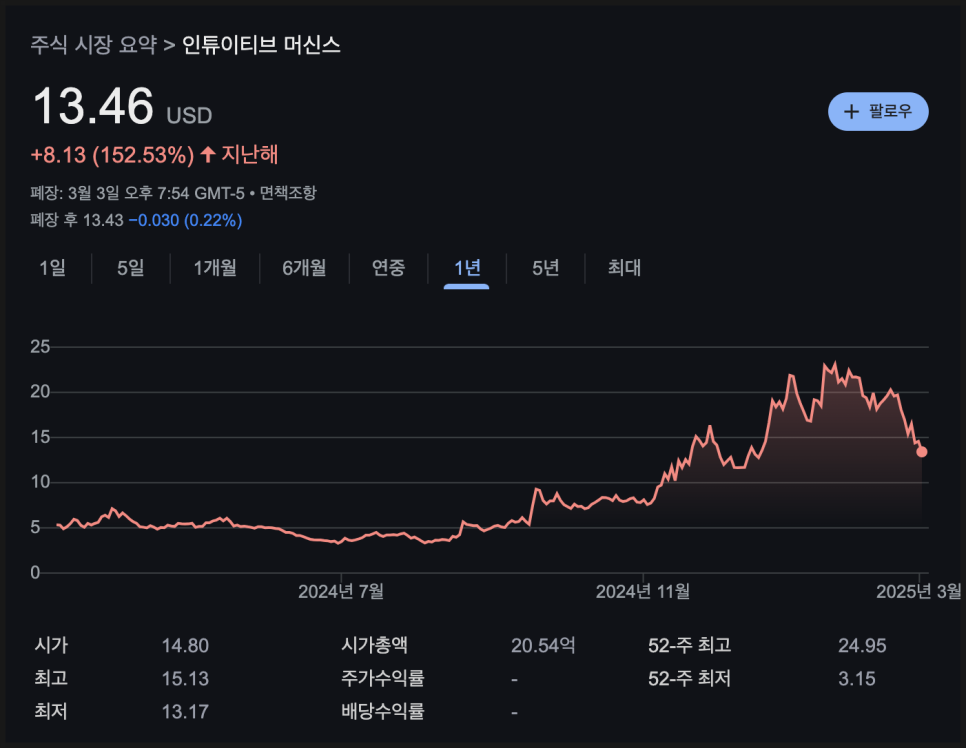The image size is (966, 748).
Task: Show the 5년 range tab
Action: pyautogui.click(x=546, y=268)
